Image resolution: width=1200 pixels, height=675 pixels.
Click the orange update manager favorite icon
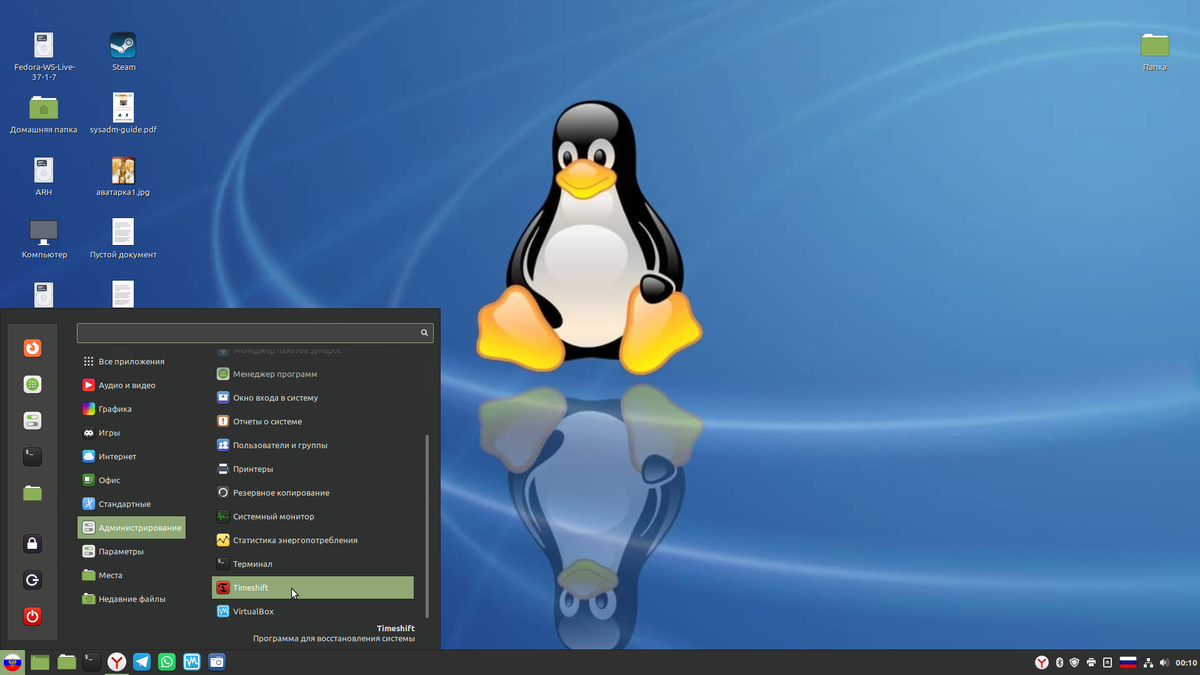(x=33, y=348)
